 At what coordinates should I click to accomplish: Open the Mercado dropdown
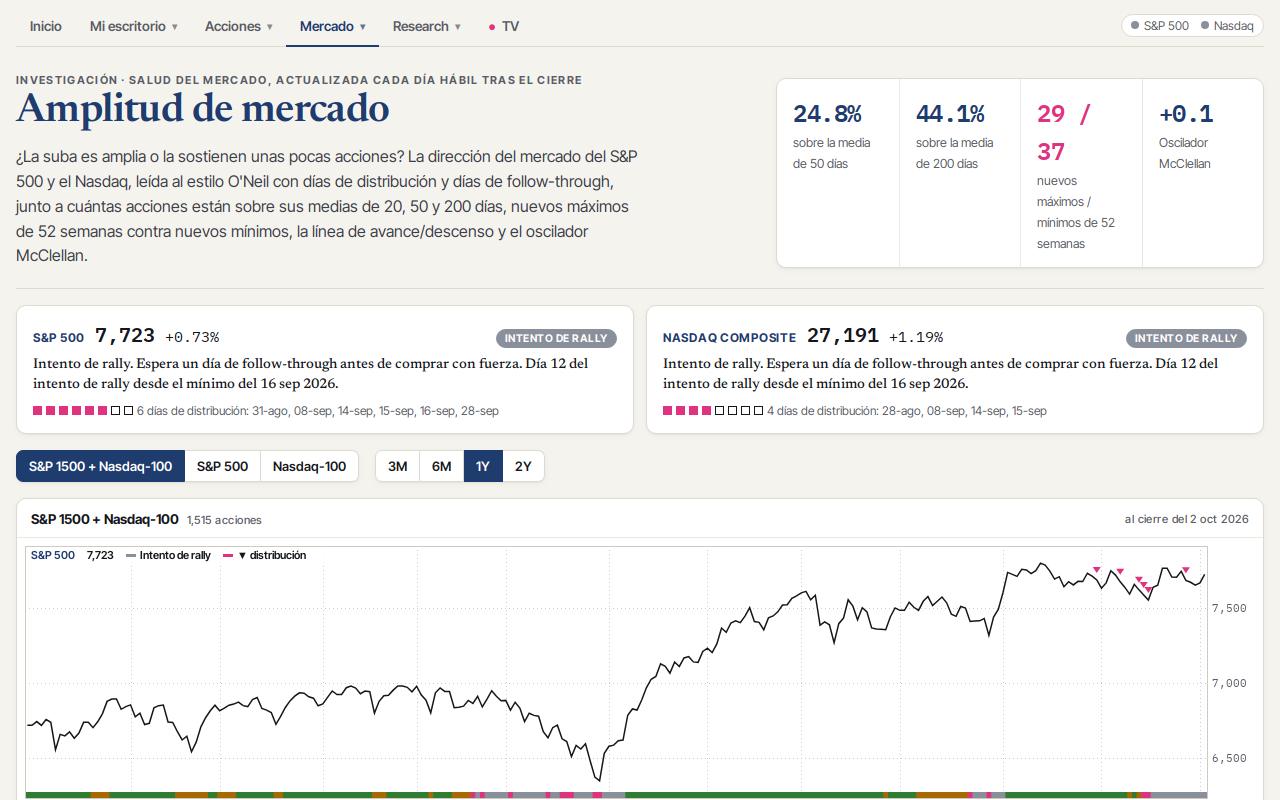pos(333,27)
